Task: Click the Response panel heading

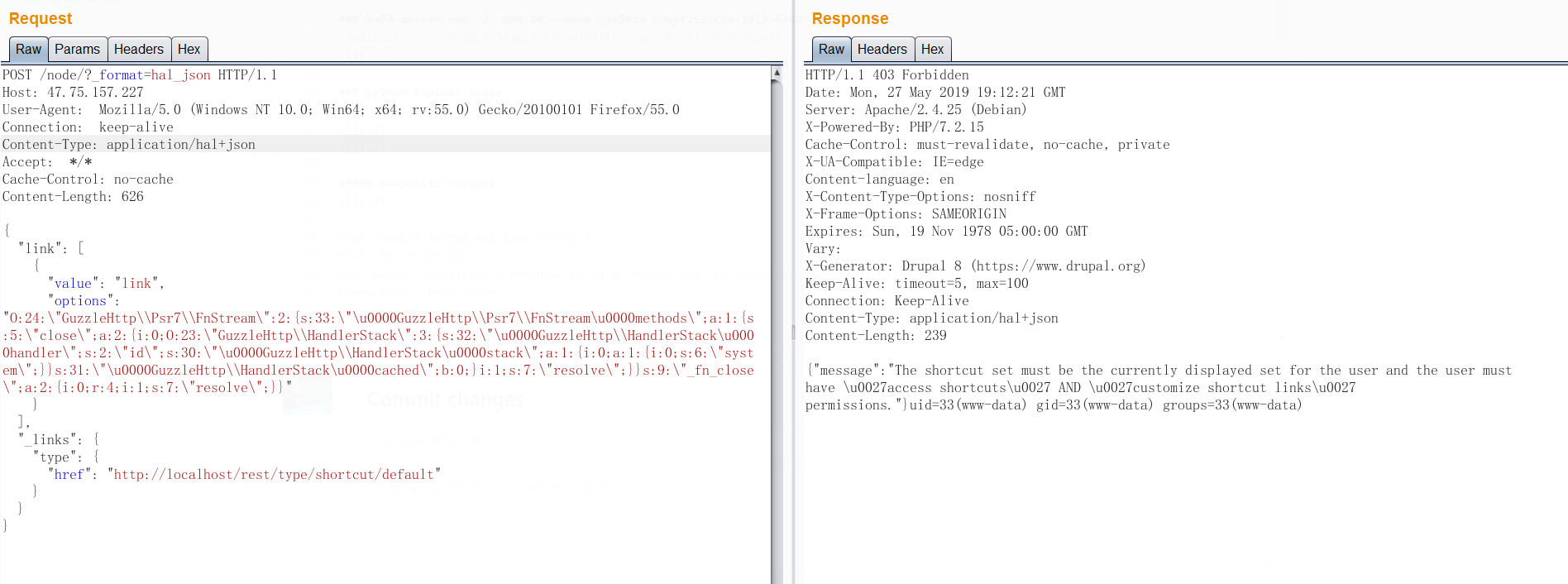Action: coord(850,18)
